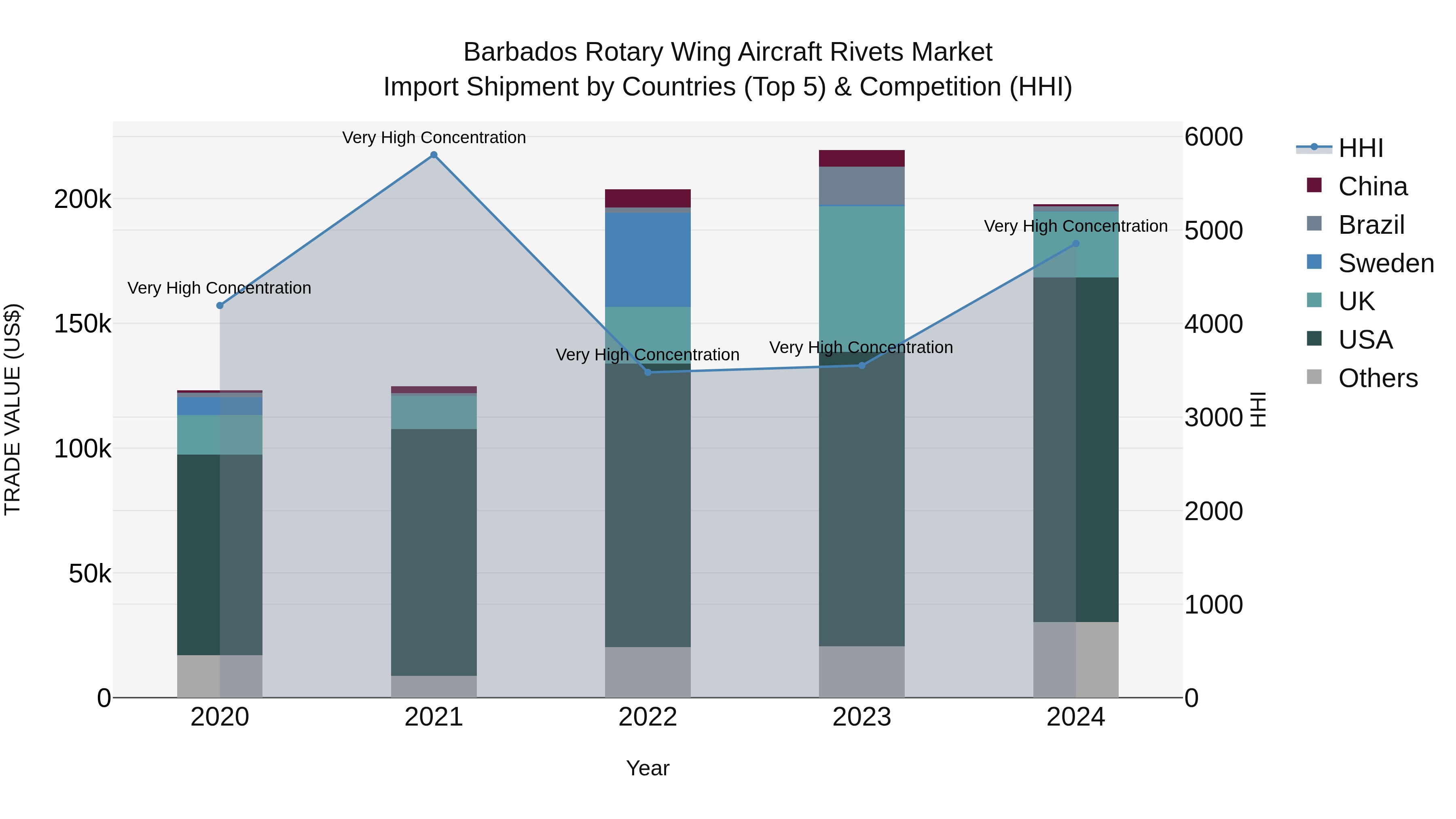Toggle Others series in legend
Image resolution: width=1456 pixels, height=819 pixels.
(1362, 378)
